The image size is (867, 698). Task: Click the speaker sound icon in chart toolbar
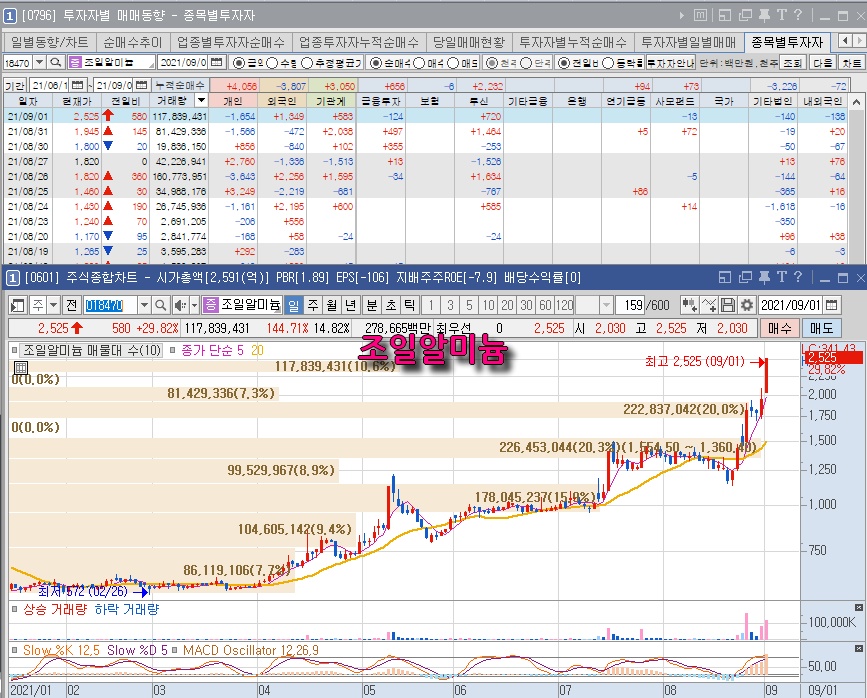[x=180, y=305]
